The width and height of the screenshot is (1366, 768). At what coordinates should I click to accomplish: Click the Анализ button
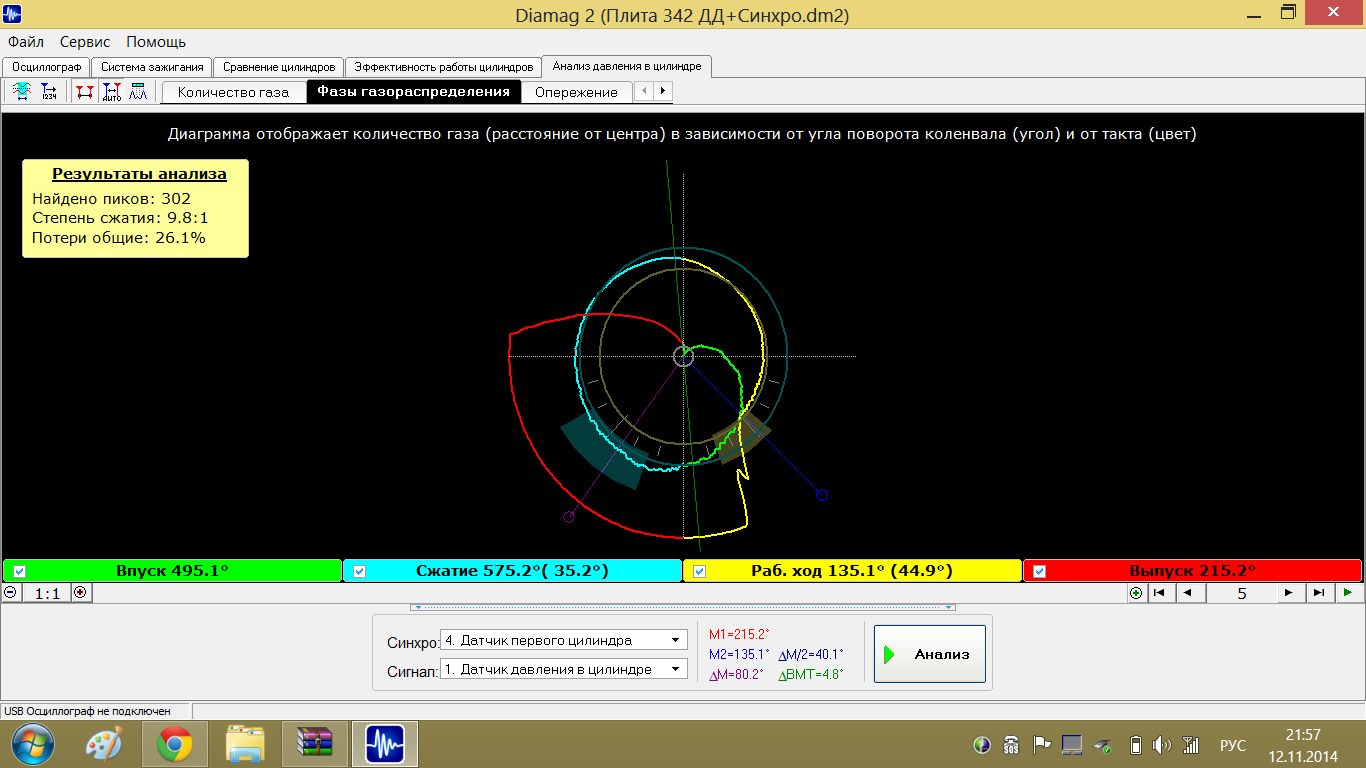(x=930, y=654)
